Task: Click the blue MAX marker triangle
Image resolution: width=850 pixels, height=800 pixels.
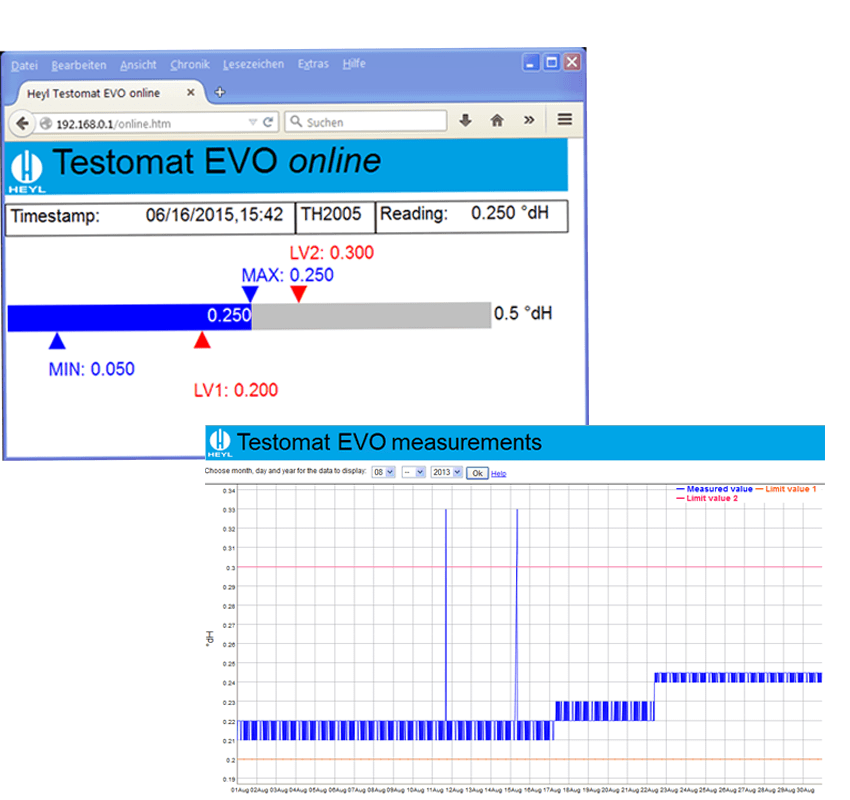Action: tap(250, 293)
